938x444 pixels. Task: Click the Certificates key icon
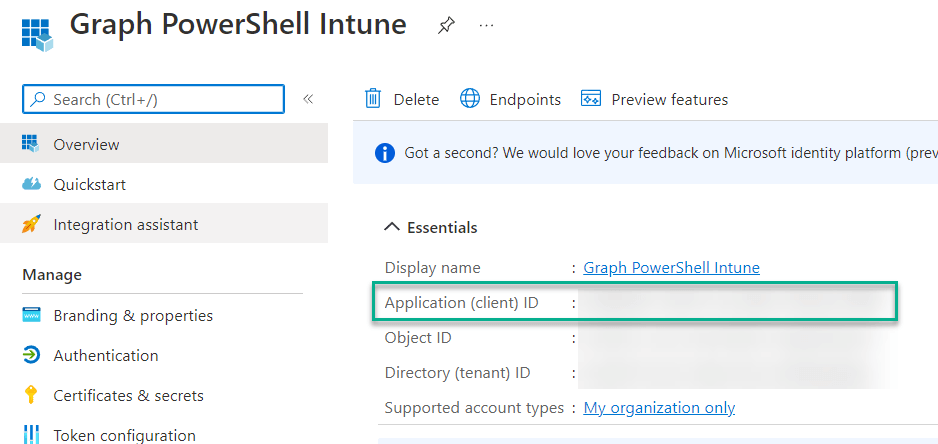tap(31, 396)
